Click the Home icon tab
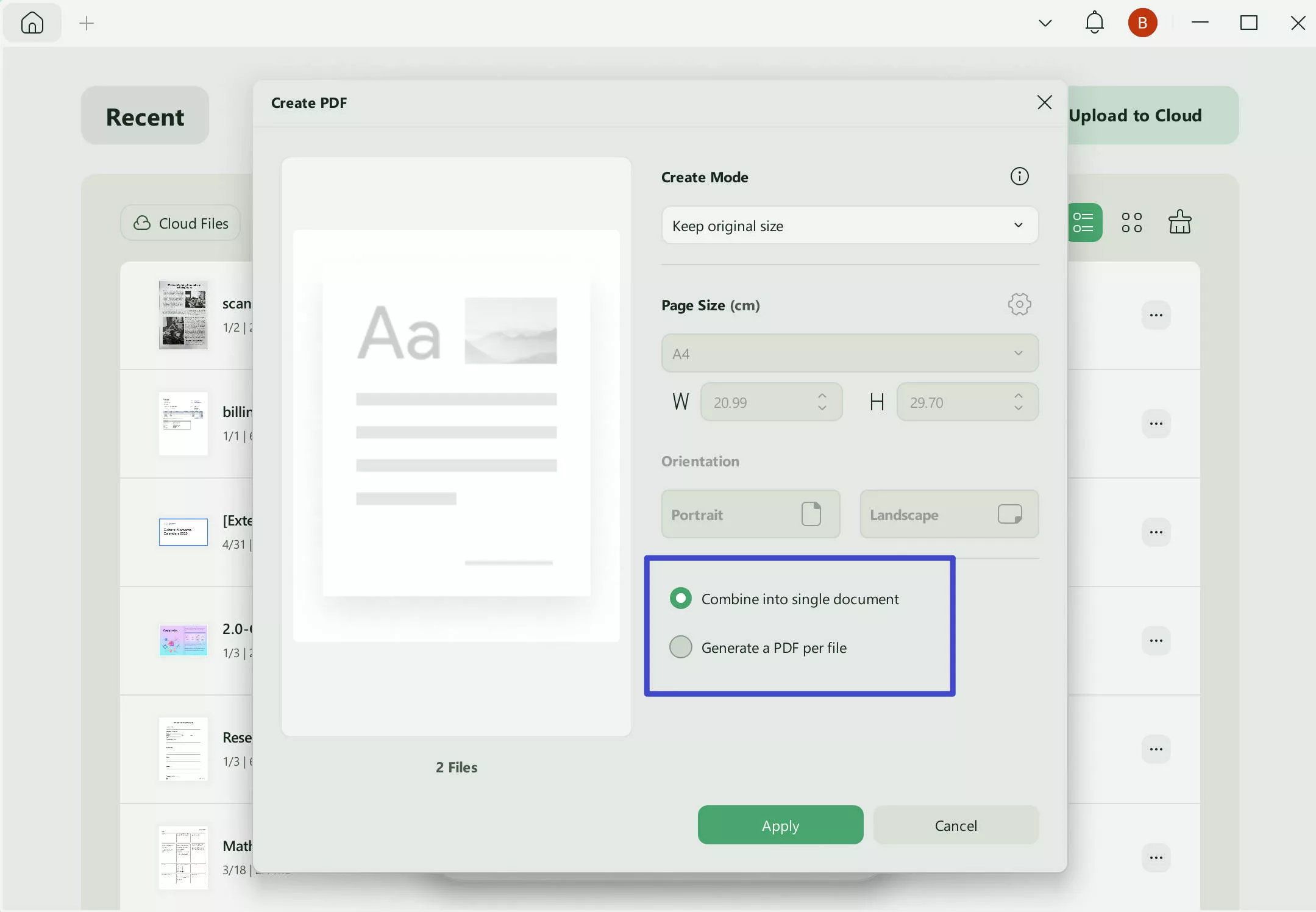1316x912 pixels. point(32,23)
